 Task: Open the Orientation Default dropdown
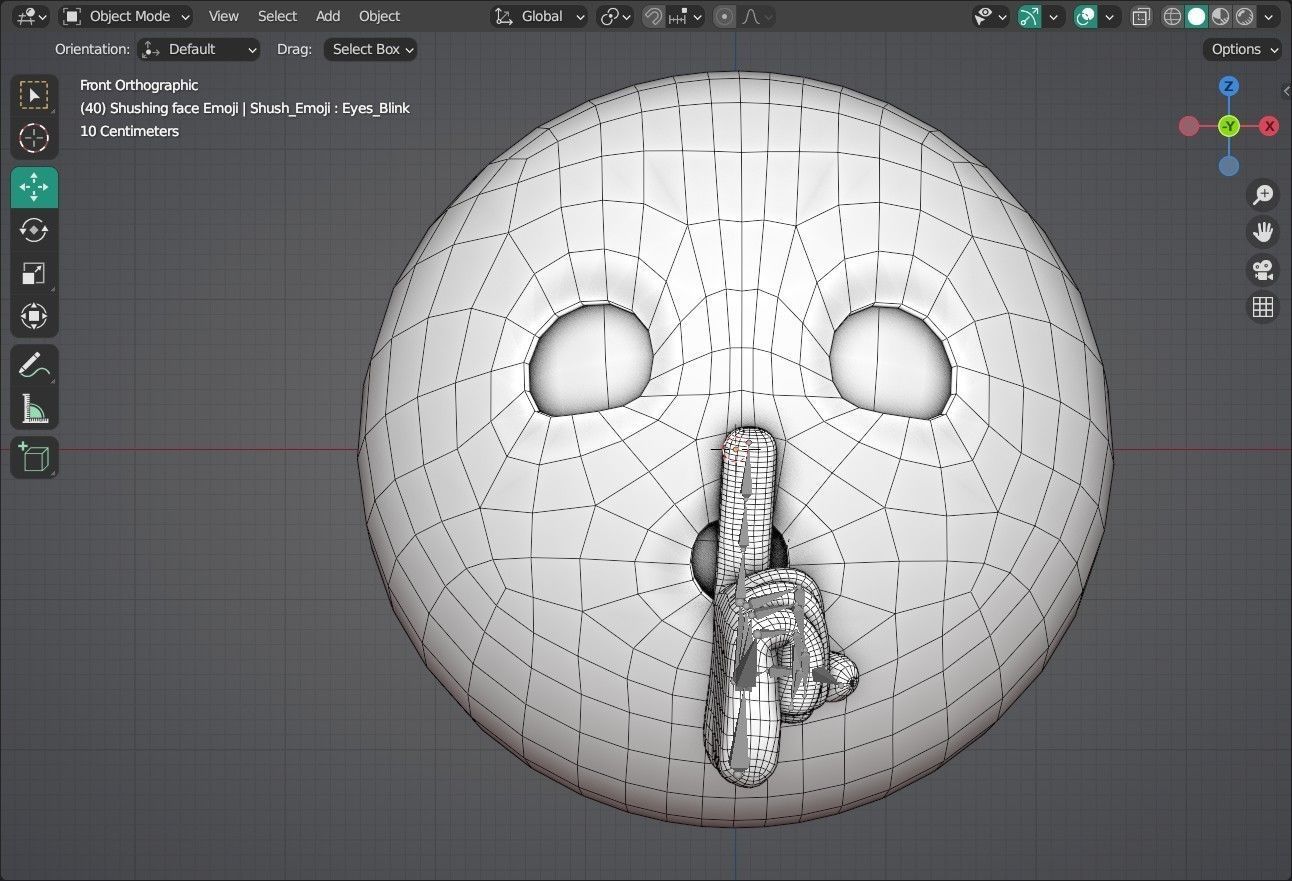tap(199, 49)
